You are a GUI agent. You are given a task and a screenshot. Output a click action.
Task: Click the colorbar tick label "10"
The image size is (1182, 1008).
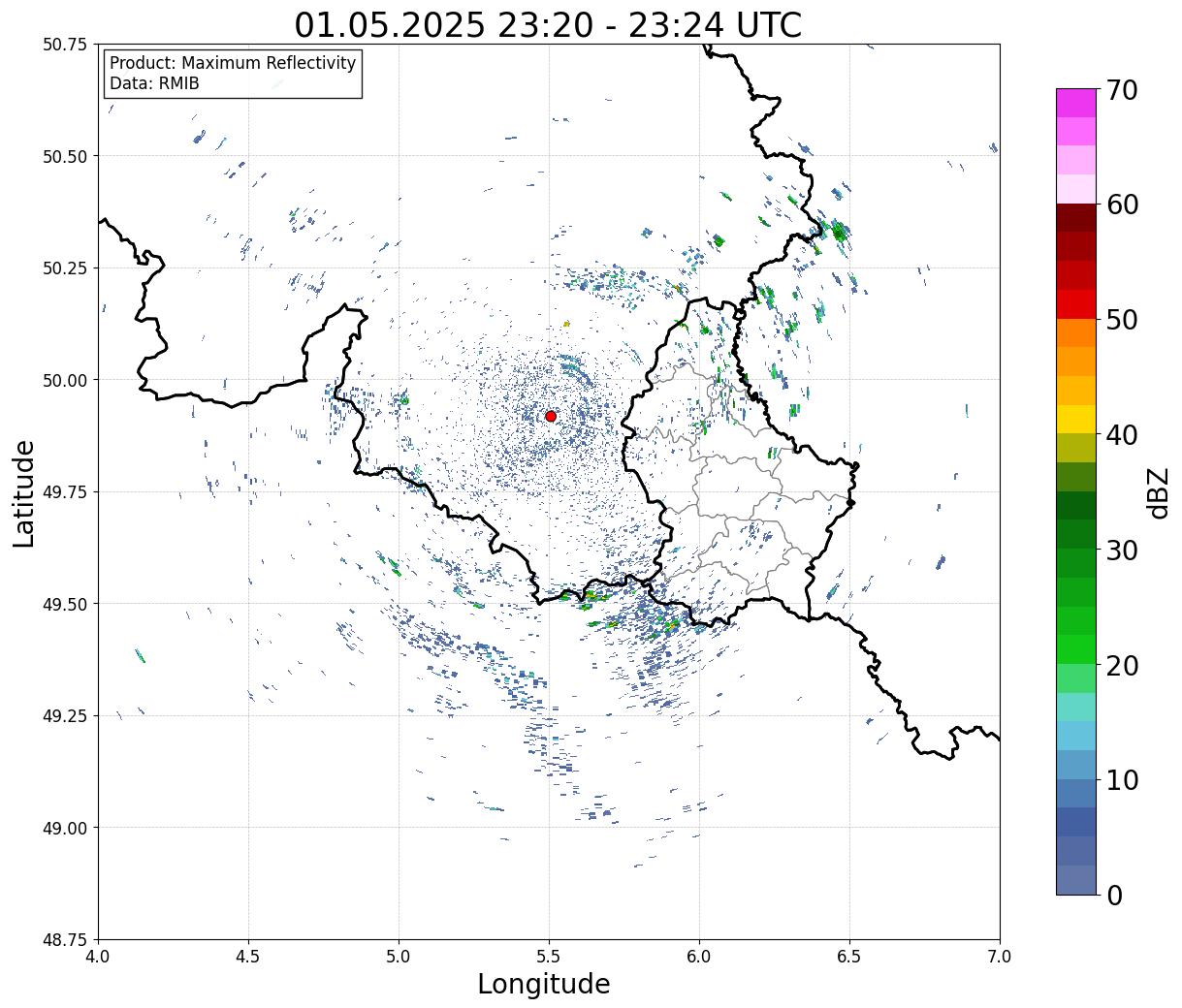pos(1121,780)
